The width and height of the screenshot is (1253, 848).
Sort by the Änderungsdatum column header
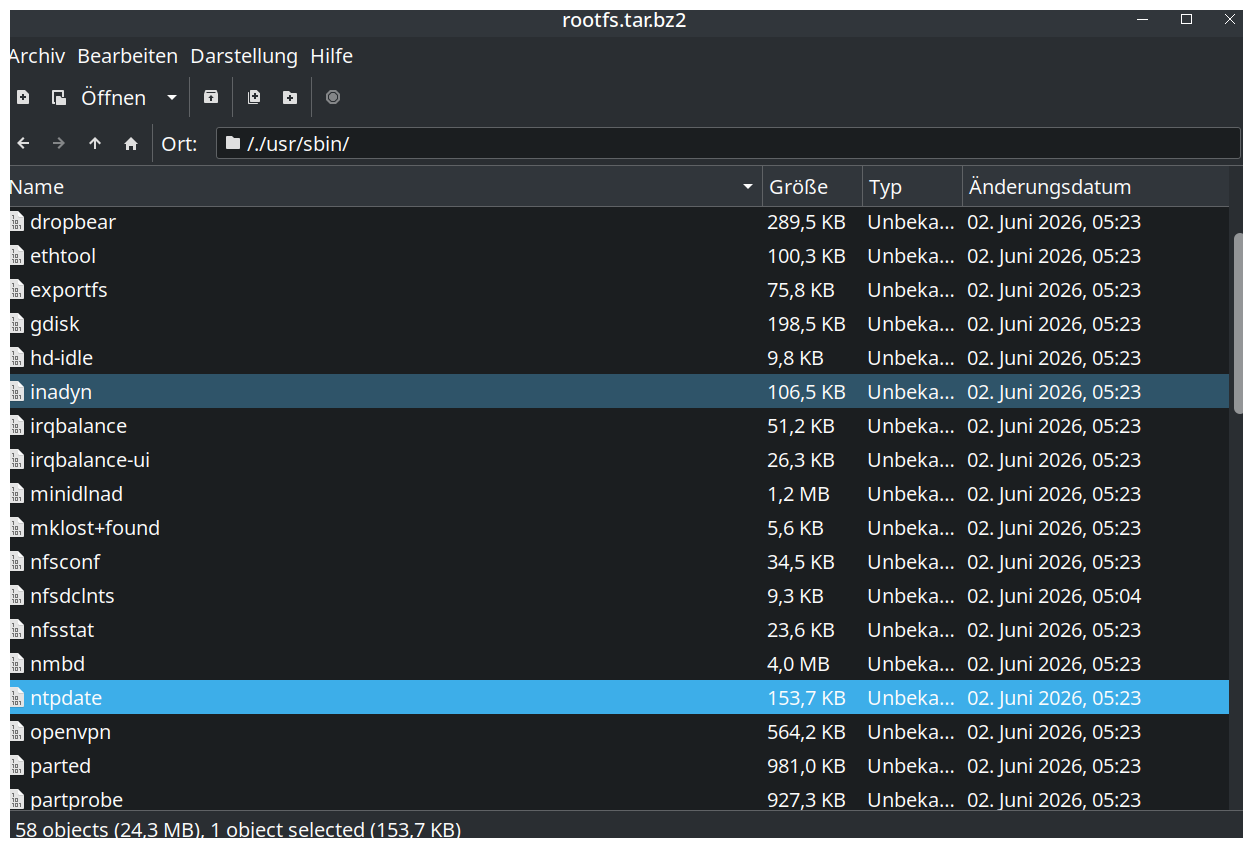pyautogui.click(x=1095, y=187)
